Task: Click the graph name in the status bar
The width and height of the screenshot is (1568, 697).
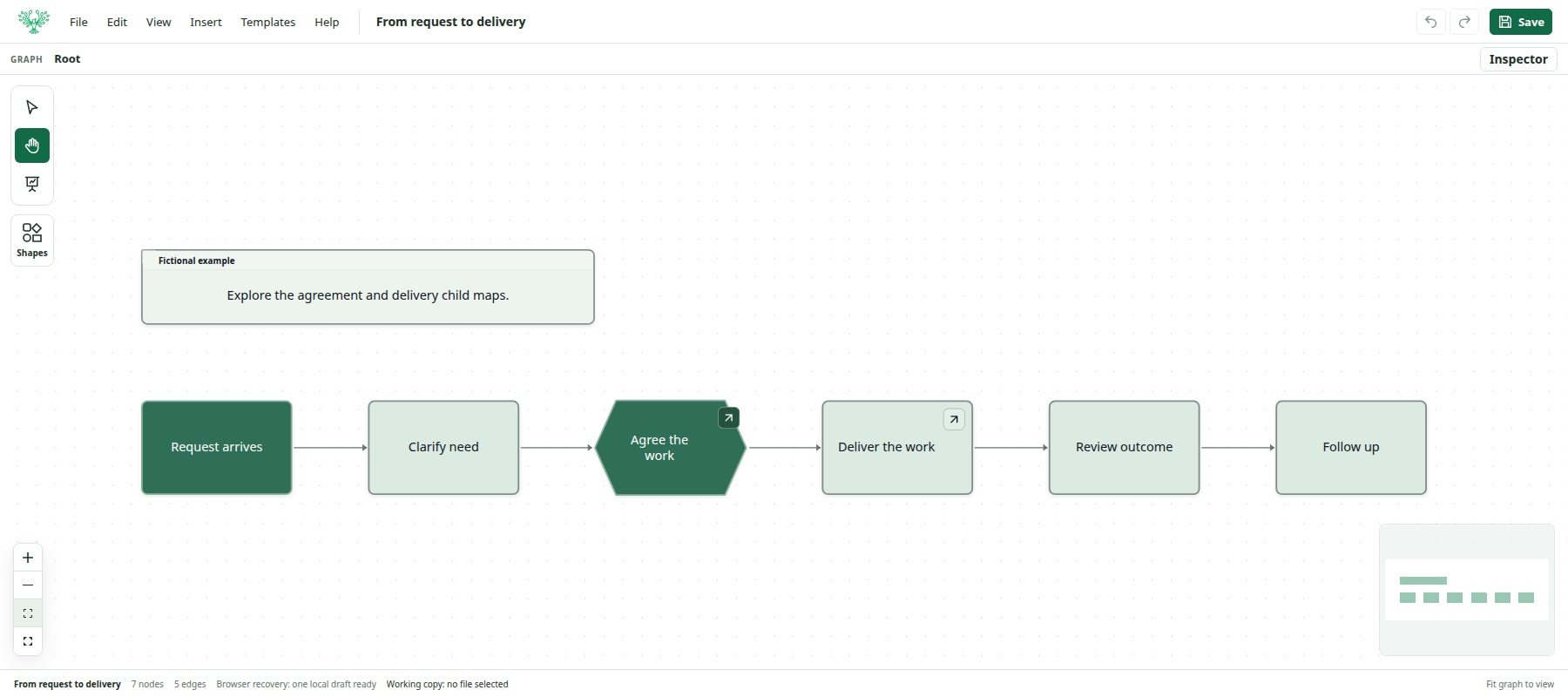Action: [x=67, y=684]
